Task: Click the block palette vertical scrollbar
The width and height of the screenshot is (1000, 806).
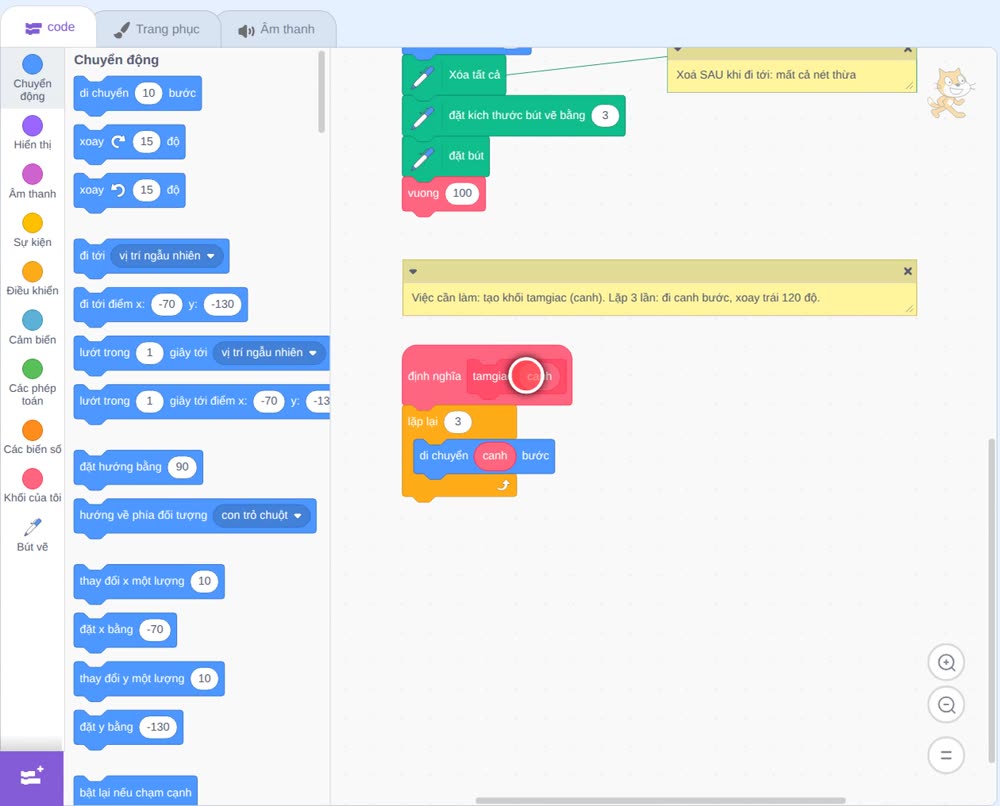Action: pyautogui.click(x=321, y=92)
